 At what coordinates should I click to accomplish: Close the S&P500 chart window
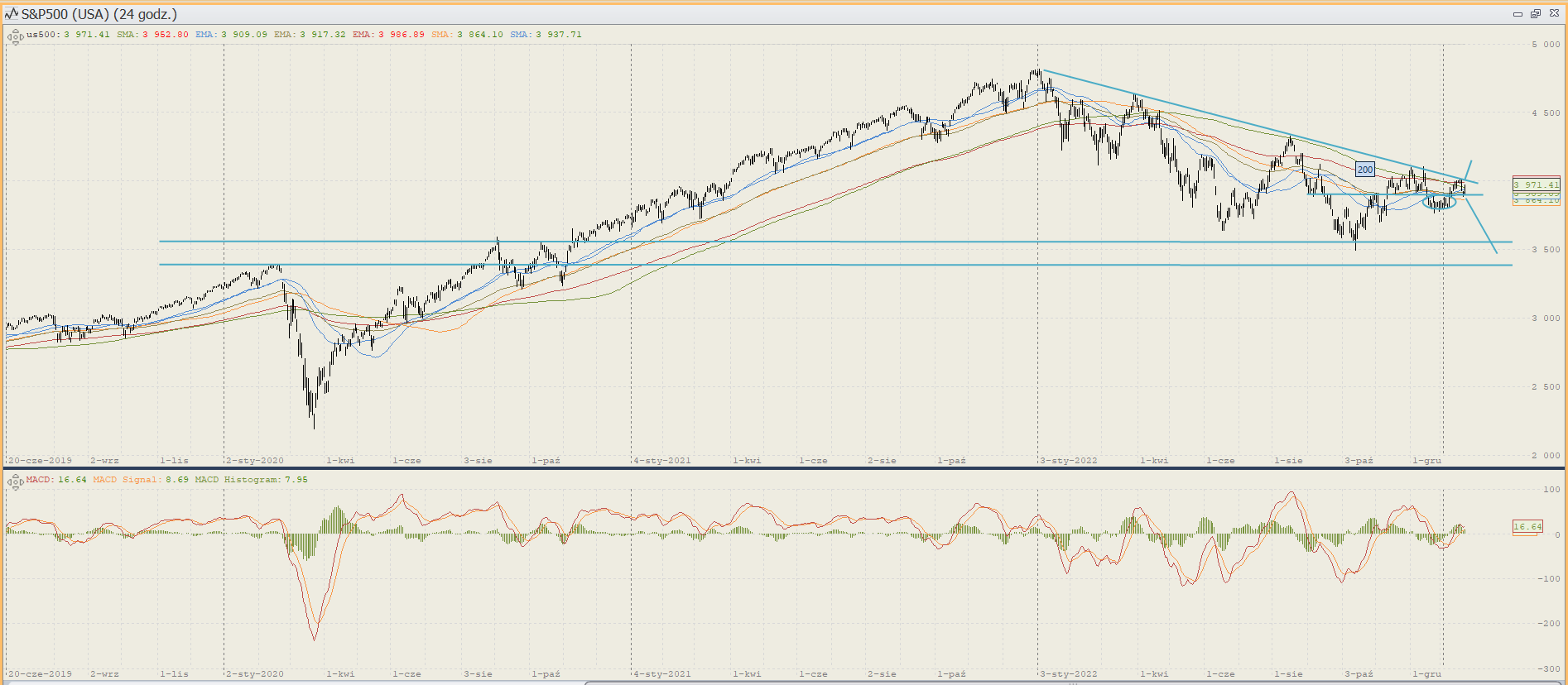pos(1553,14)
